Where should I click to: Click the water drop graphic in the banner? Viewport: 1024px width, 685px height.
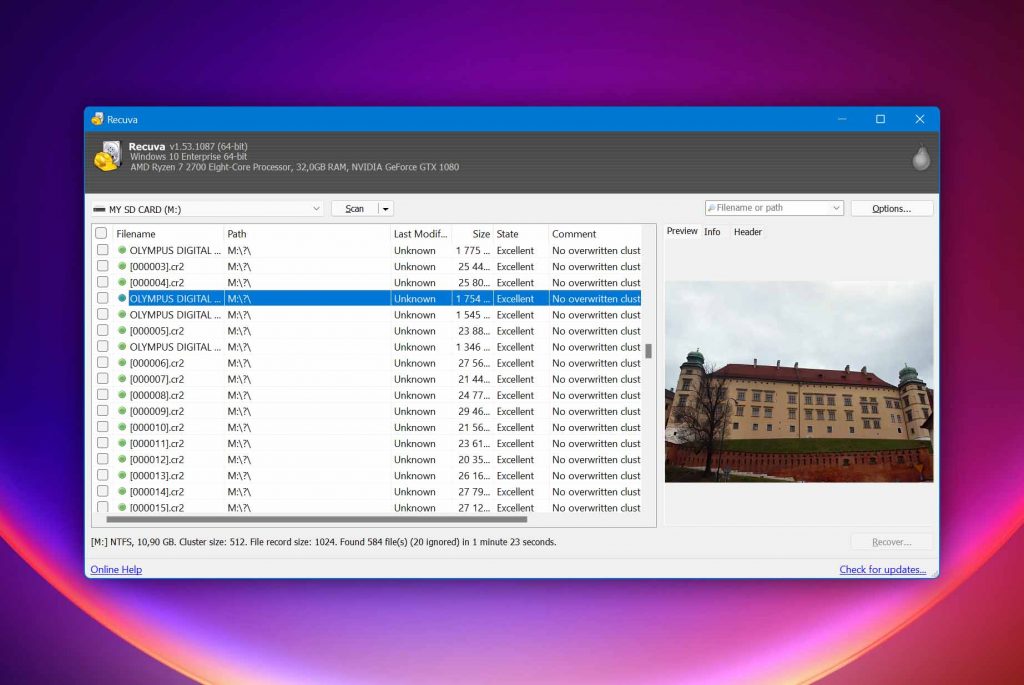(921, 157)
